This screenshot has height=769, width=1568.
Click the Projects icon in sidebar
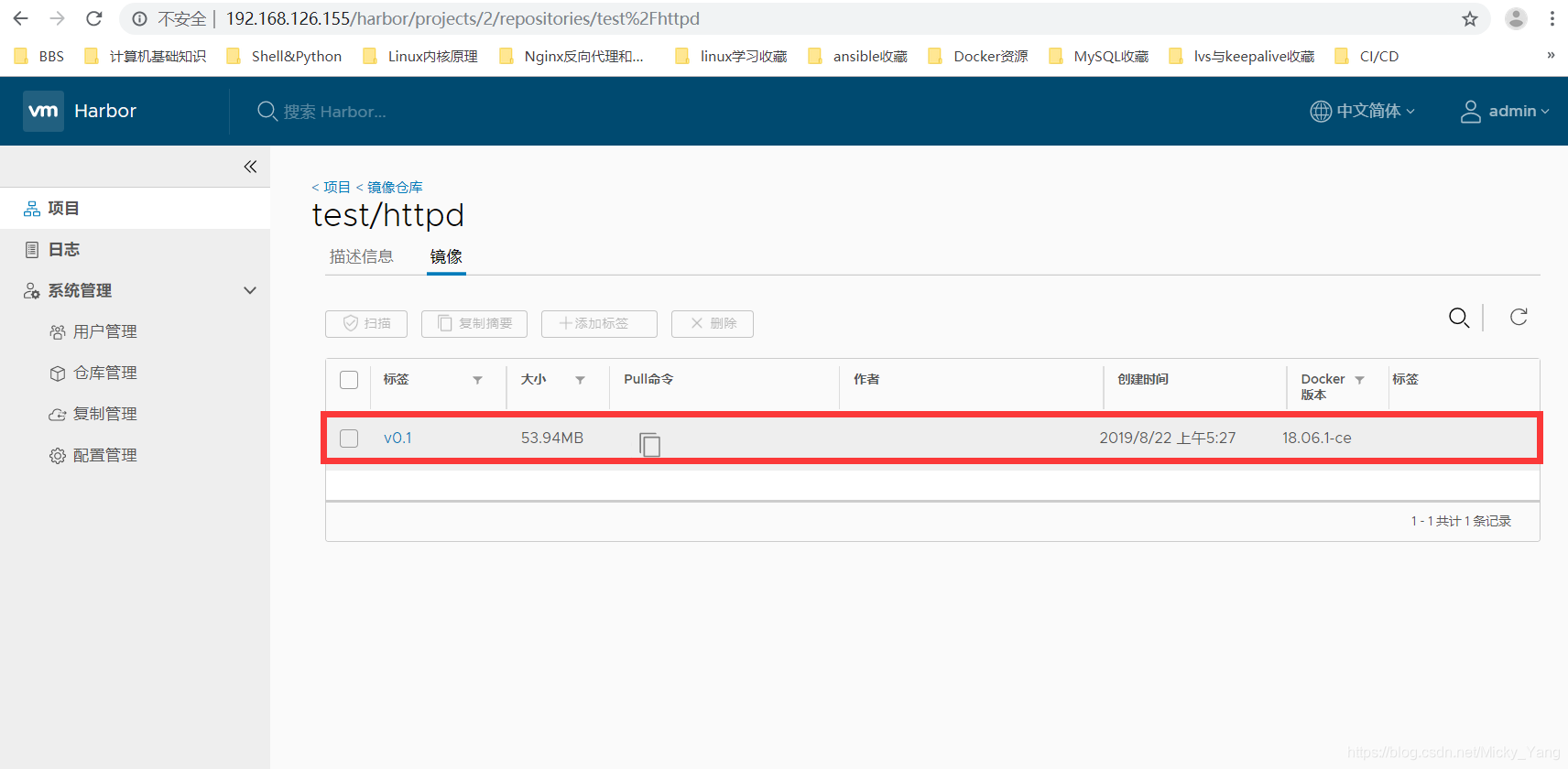click(32, 209)
